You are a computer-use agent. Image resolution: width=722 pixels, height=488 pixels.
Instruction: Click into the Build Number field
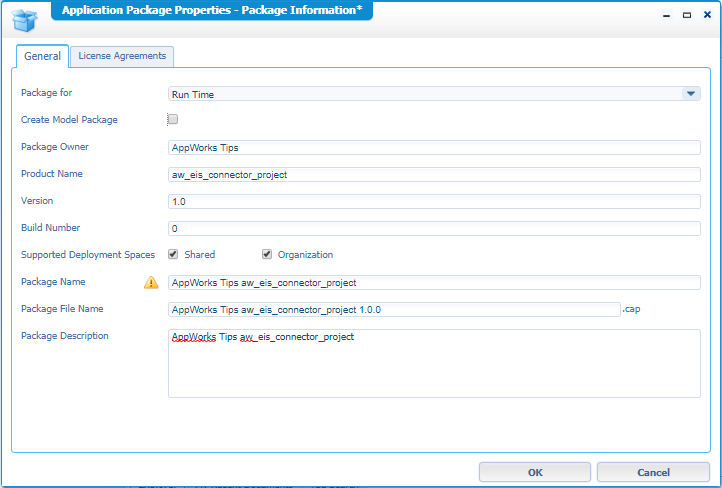[434, 228]
